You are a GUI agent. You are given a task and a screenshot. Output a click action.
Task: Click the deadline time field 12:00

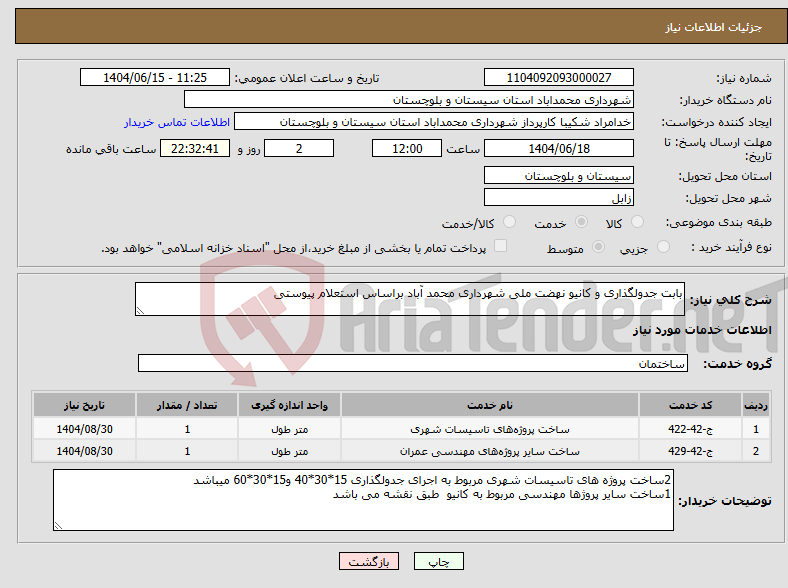[x=407, y=148]
